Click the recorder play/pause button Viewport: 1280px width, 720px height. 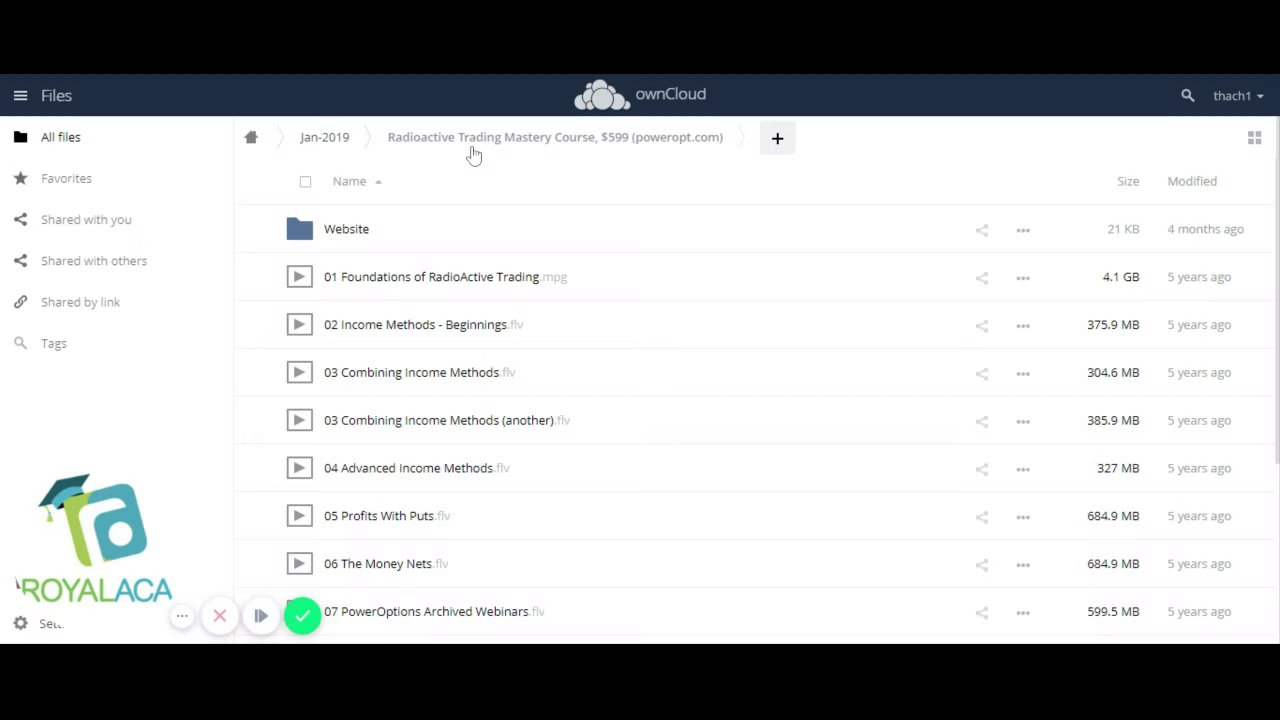coord(260,616)
